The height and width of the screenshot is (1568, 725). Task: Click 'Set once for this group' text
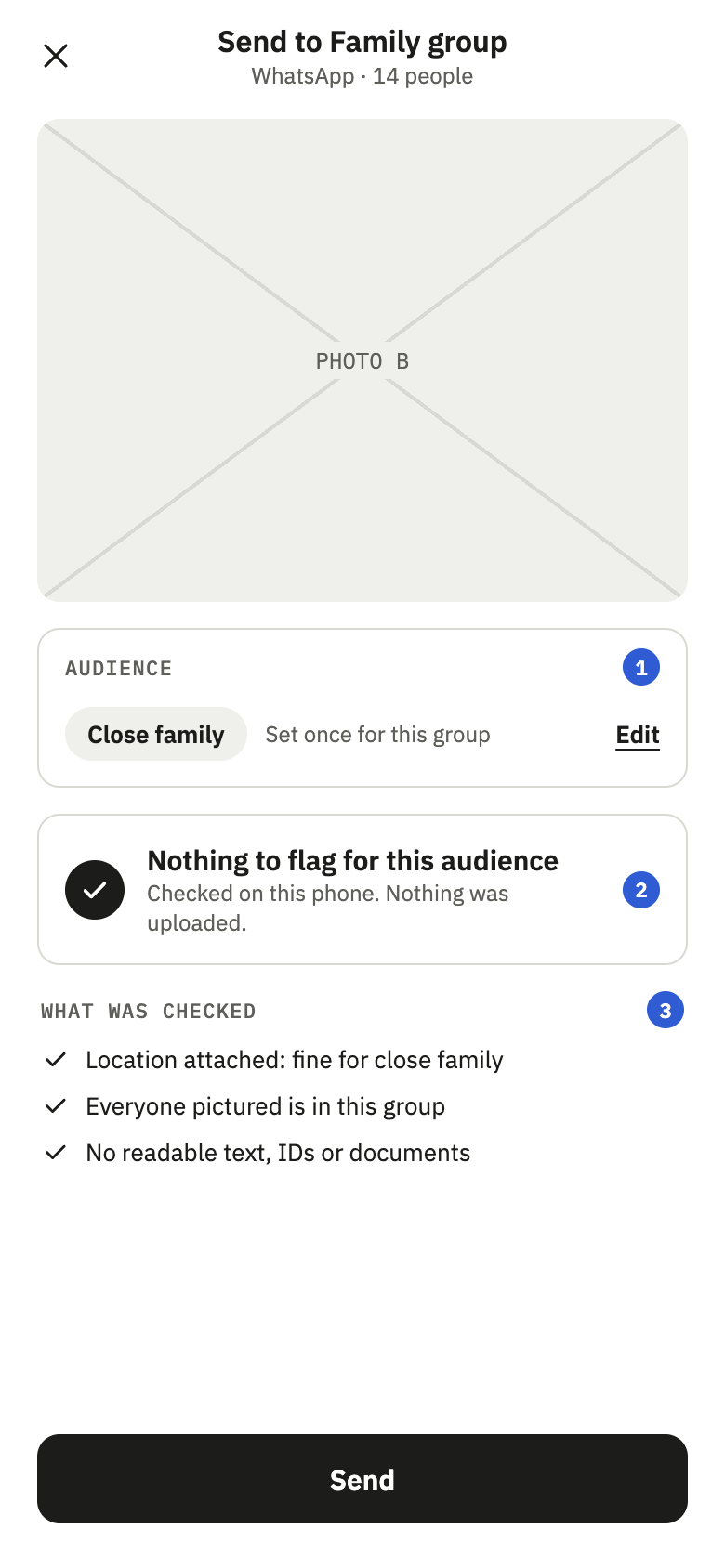[377, 735]
